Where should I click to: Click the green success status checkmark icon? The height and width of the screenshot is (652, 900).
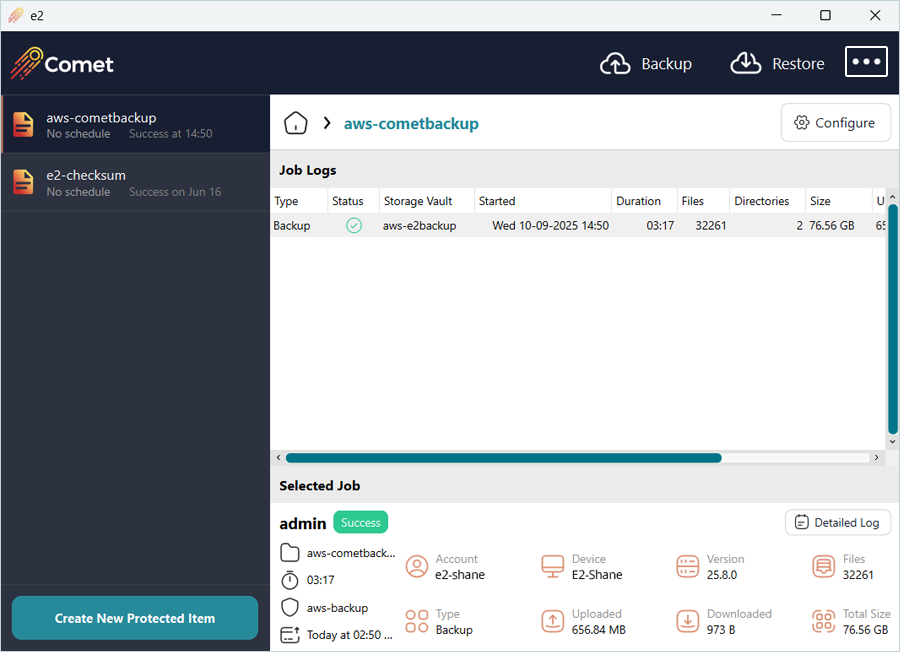tap(354, 226)
